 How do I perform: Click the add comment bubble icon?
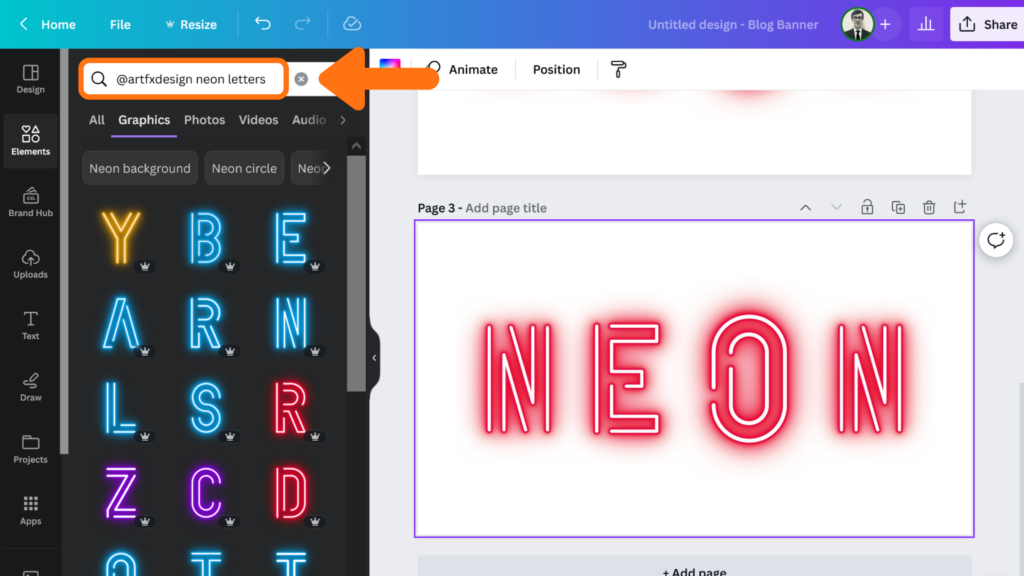point(996,240)
